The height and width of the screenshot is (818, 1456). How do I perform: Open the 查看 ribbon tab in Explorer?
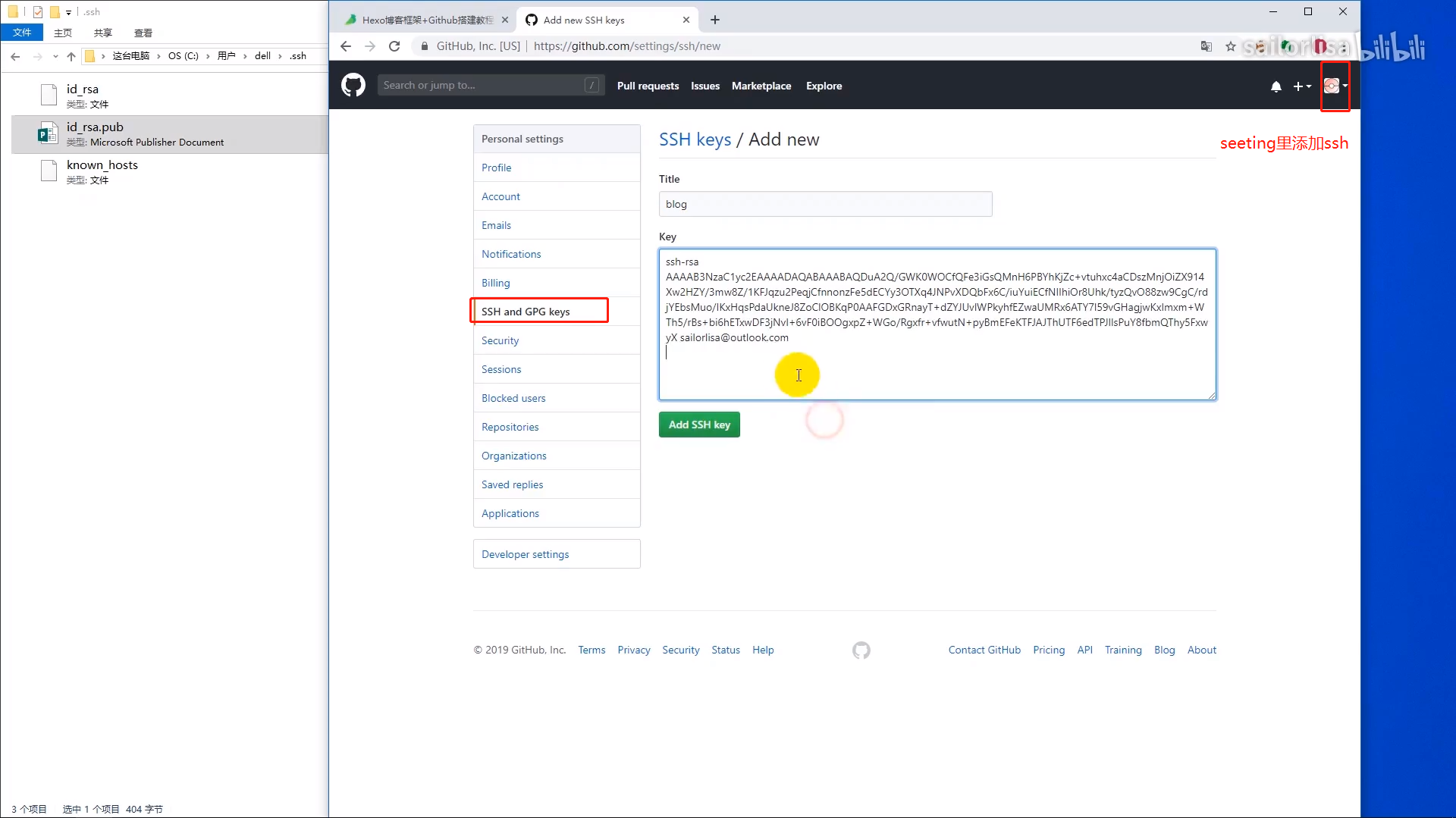(x=143, y=33)
